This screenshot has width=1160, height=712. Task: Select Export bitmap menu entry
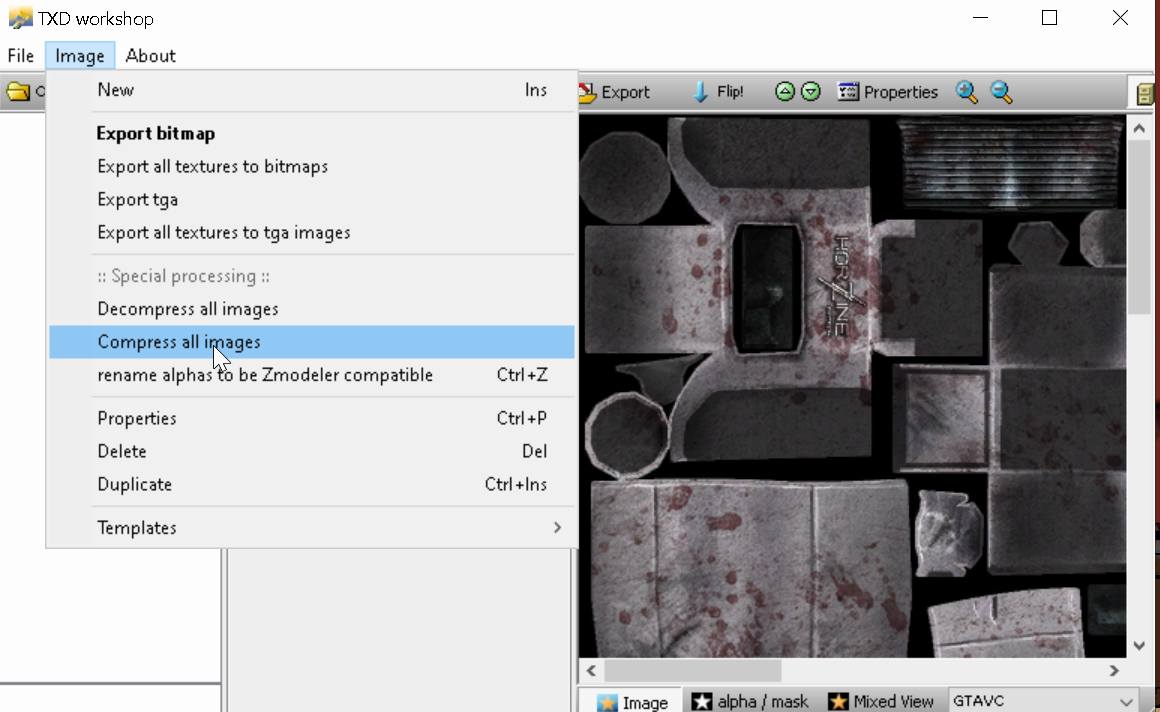311,133
